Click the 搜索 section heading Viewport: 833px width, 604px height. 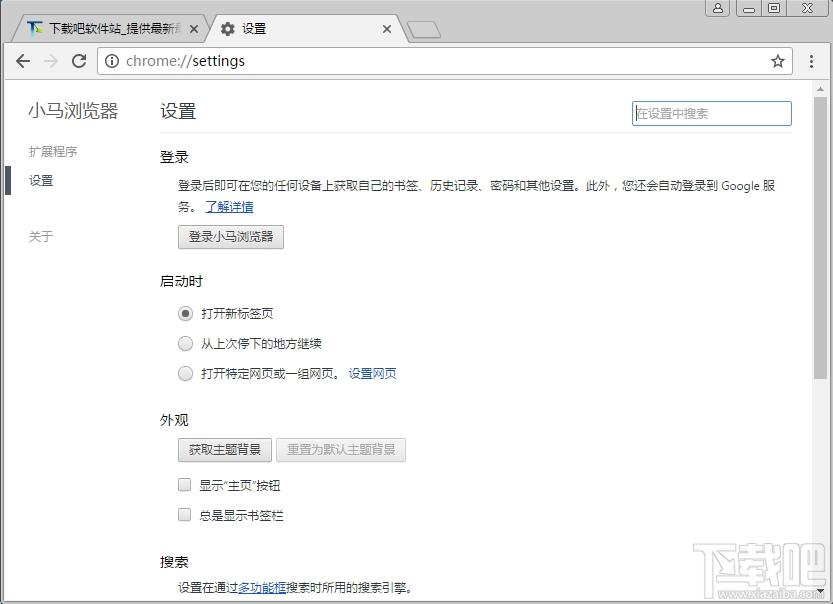(x=174, y=562)
